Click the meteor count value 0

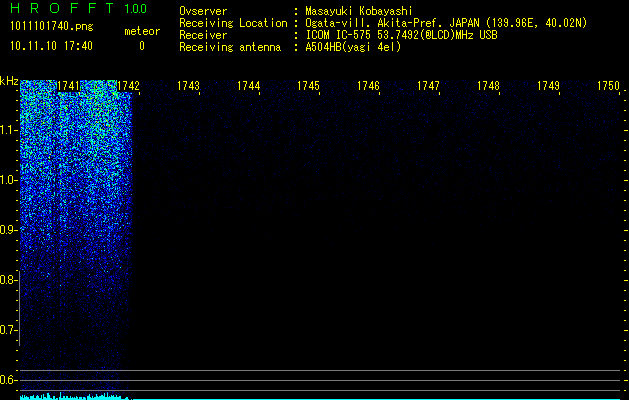point(142,46)
